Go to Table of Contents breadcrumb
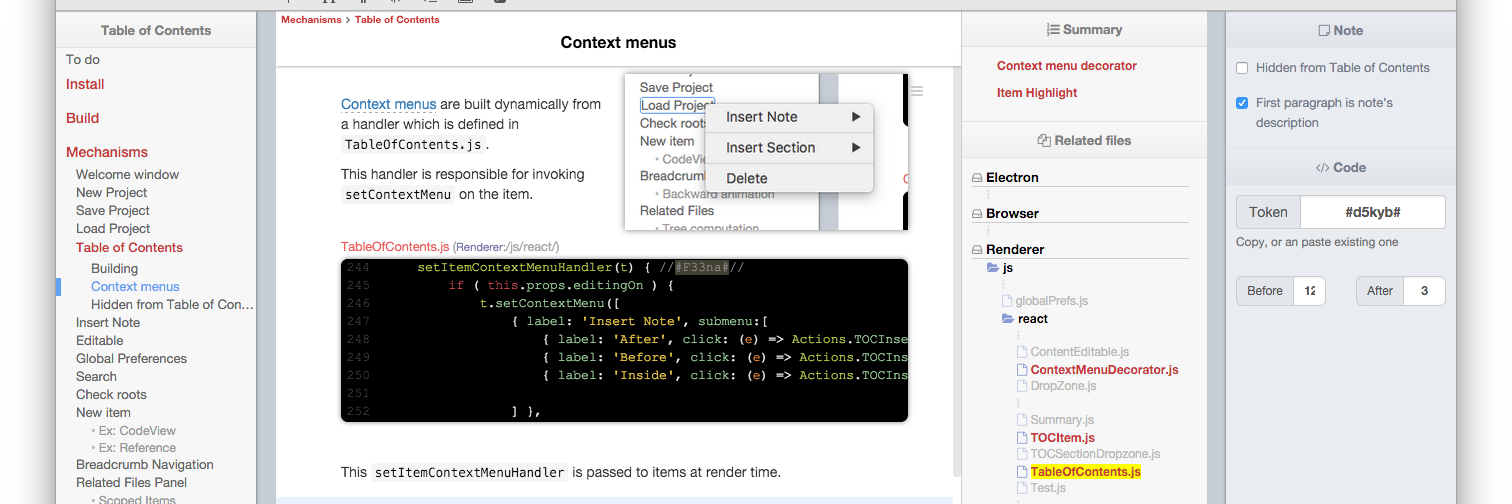 click(397, 20)
